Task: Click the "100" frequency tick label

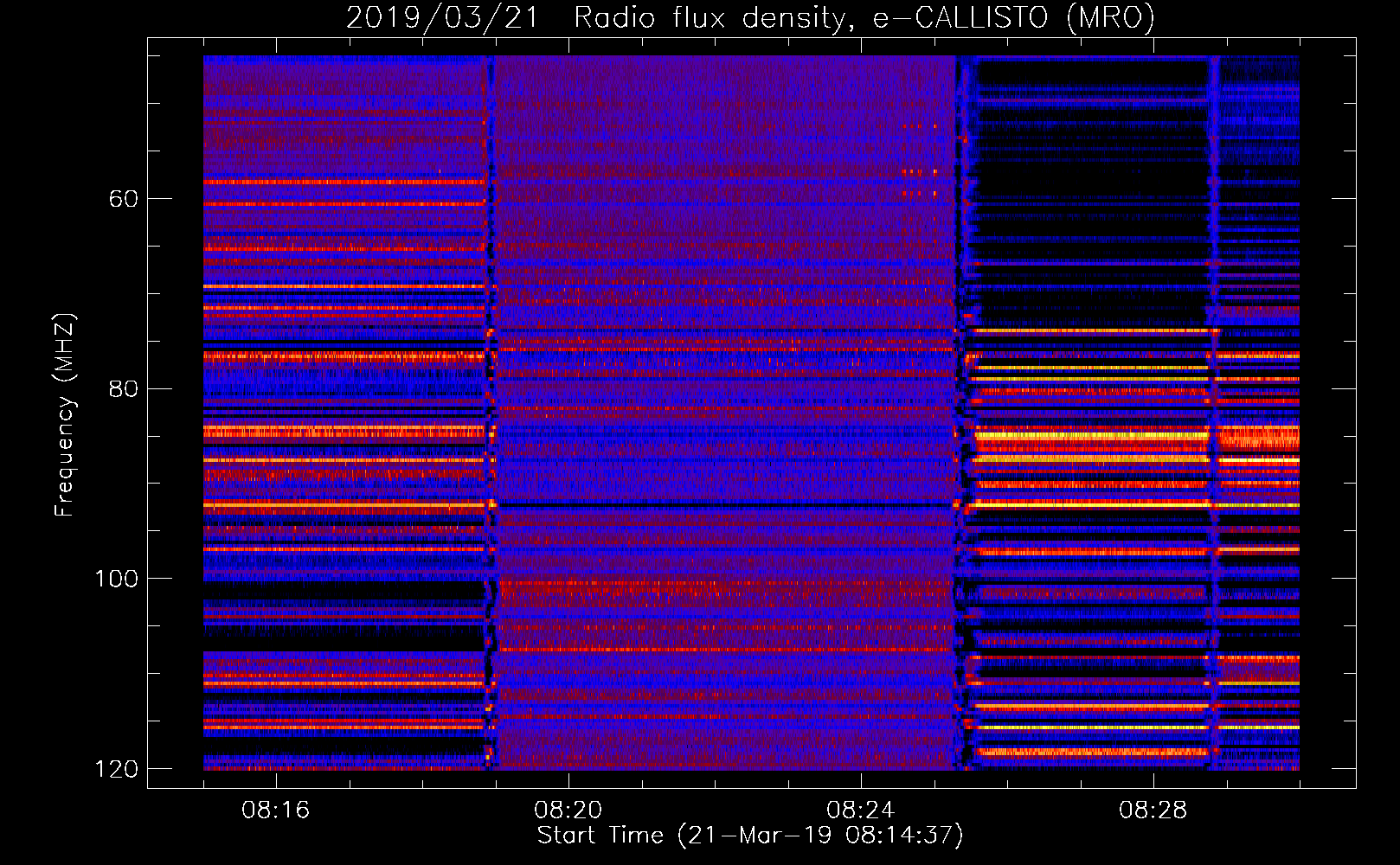Action: point(116,579)
